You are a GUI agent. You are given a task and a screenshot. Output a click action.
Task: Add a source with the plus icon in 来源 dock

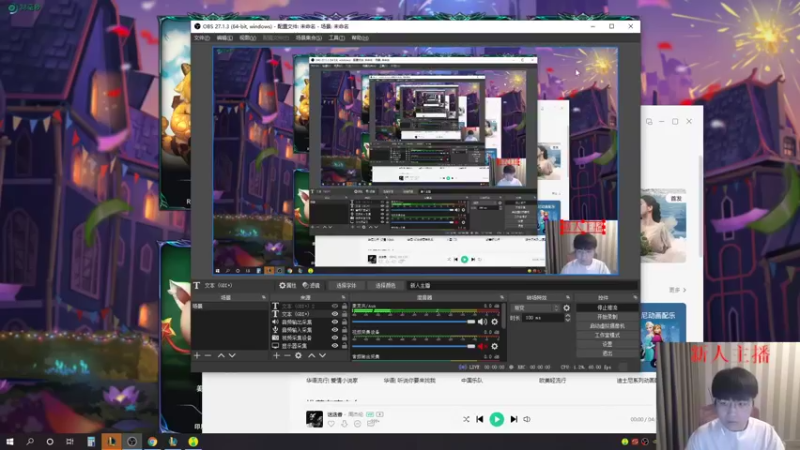pyautogui.click(x=276, y=355)
